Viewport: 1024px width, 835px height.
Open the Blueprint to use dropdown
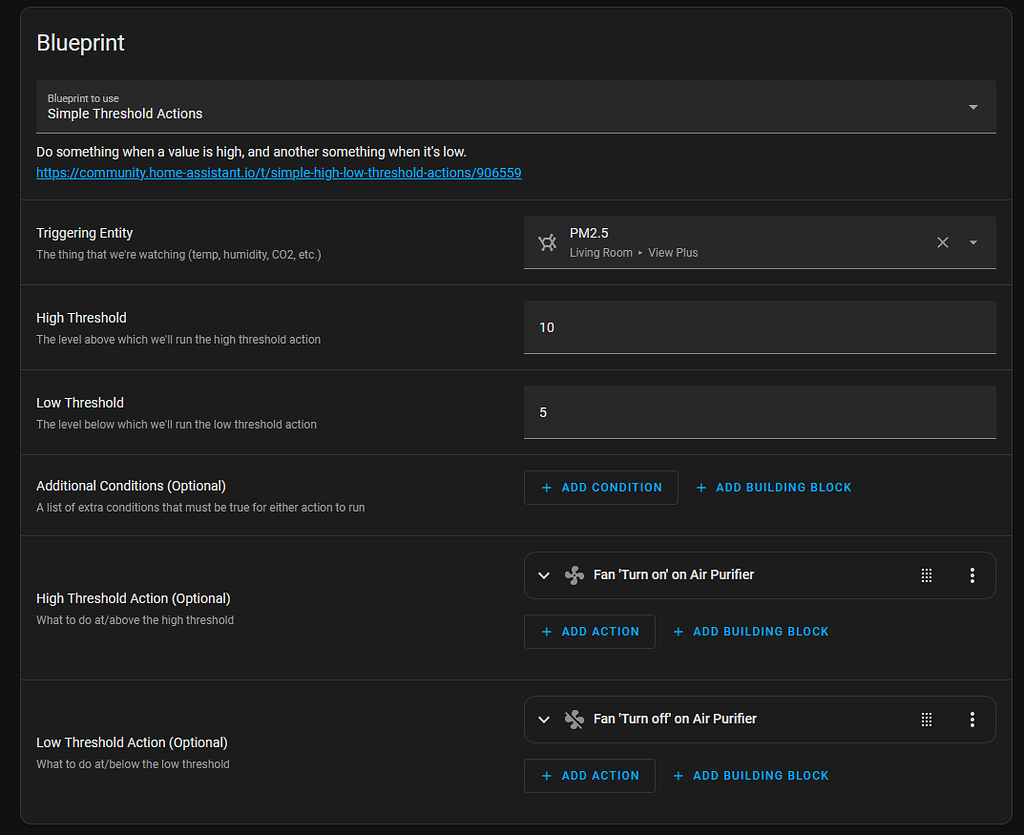(x=973, y=107)
